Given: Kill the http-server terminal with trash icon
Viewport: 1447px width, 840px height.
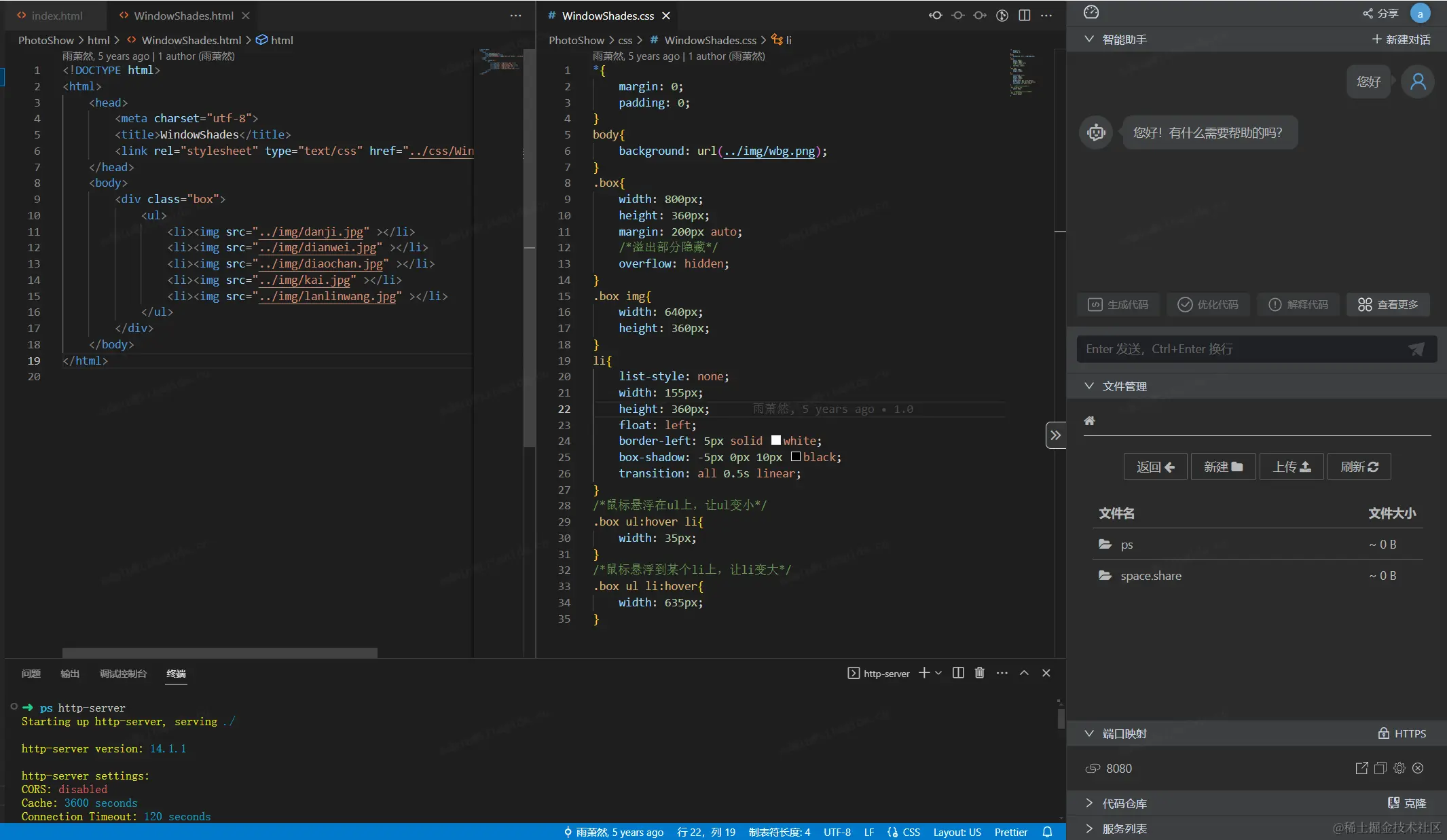Looking at the screenshot, I should [979, 673].
